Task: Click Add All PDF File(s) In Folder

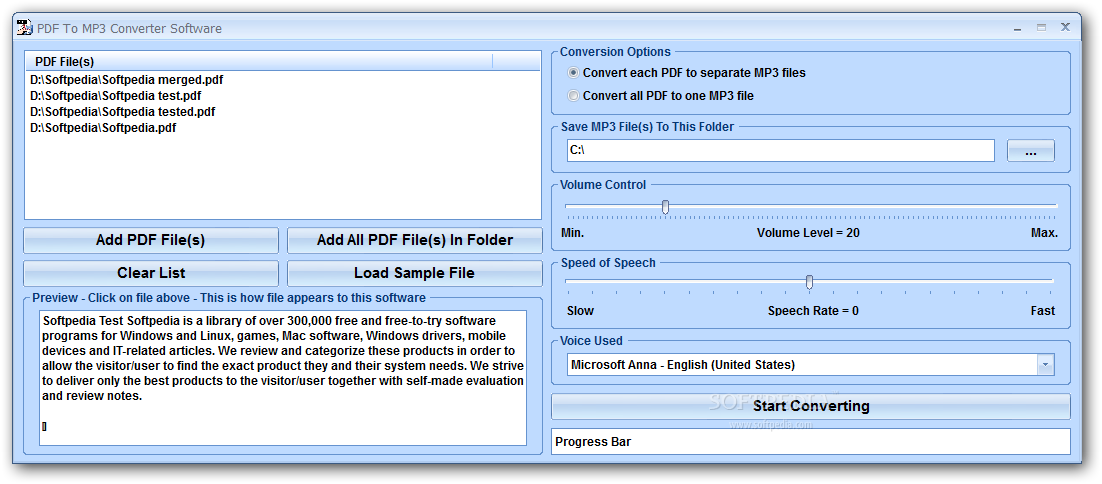Action: 415,240
